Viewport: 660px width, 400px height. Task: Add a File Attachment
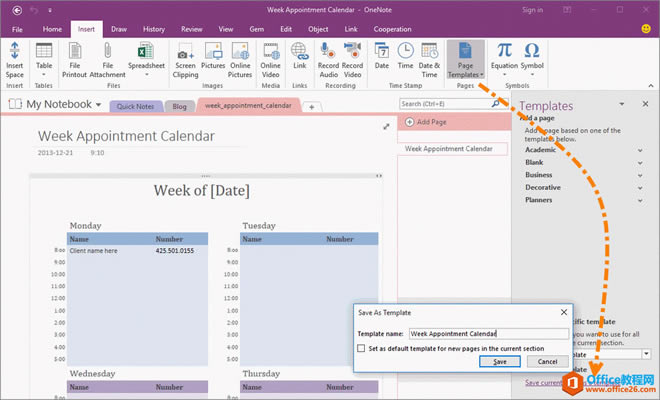[107, 60]
